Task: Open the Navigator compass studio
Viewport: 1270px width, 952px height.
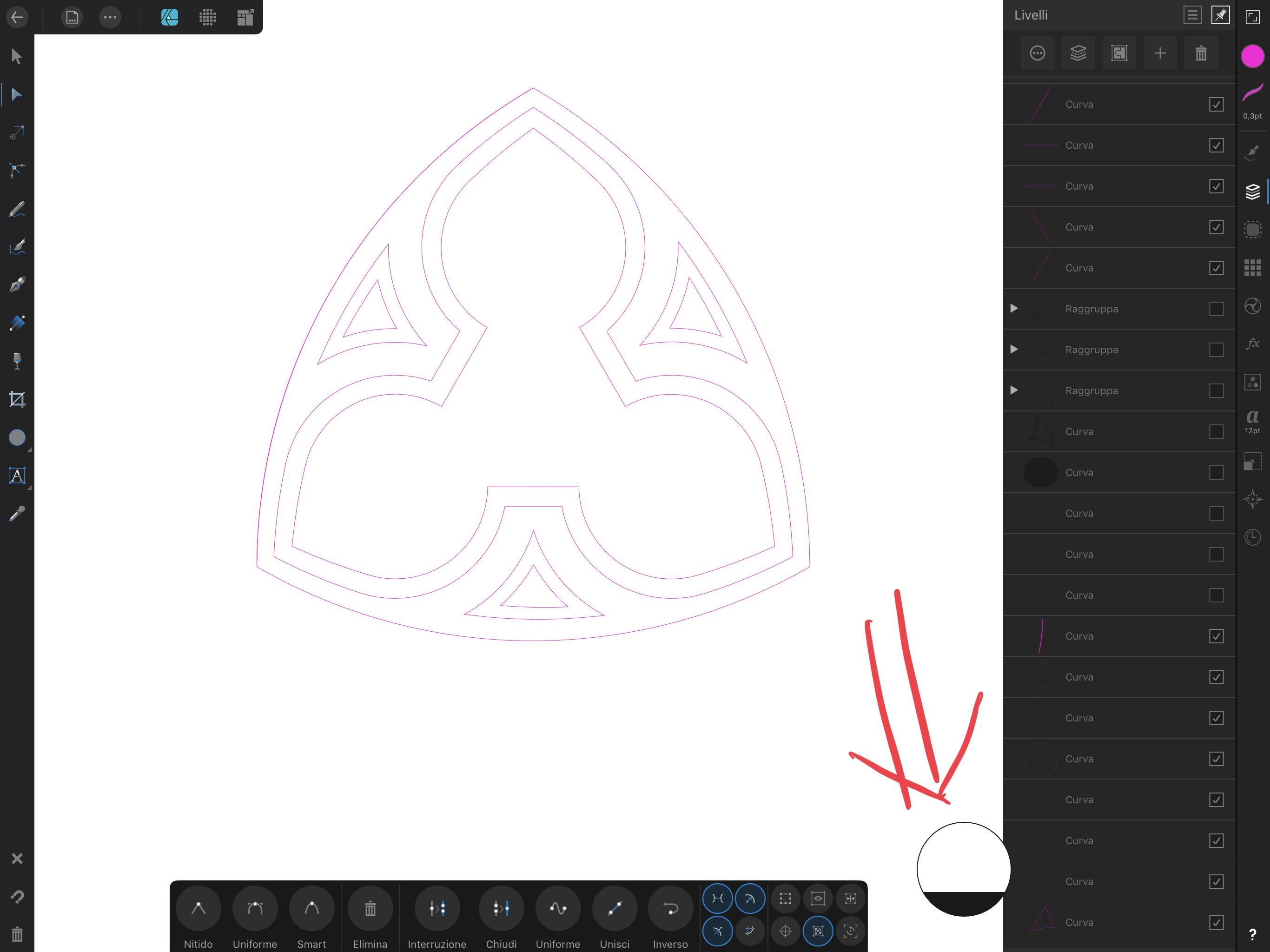Action: pos(1252,499)
